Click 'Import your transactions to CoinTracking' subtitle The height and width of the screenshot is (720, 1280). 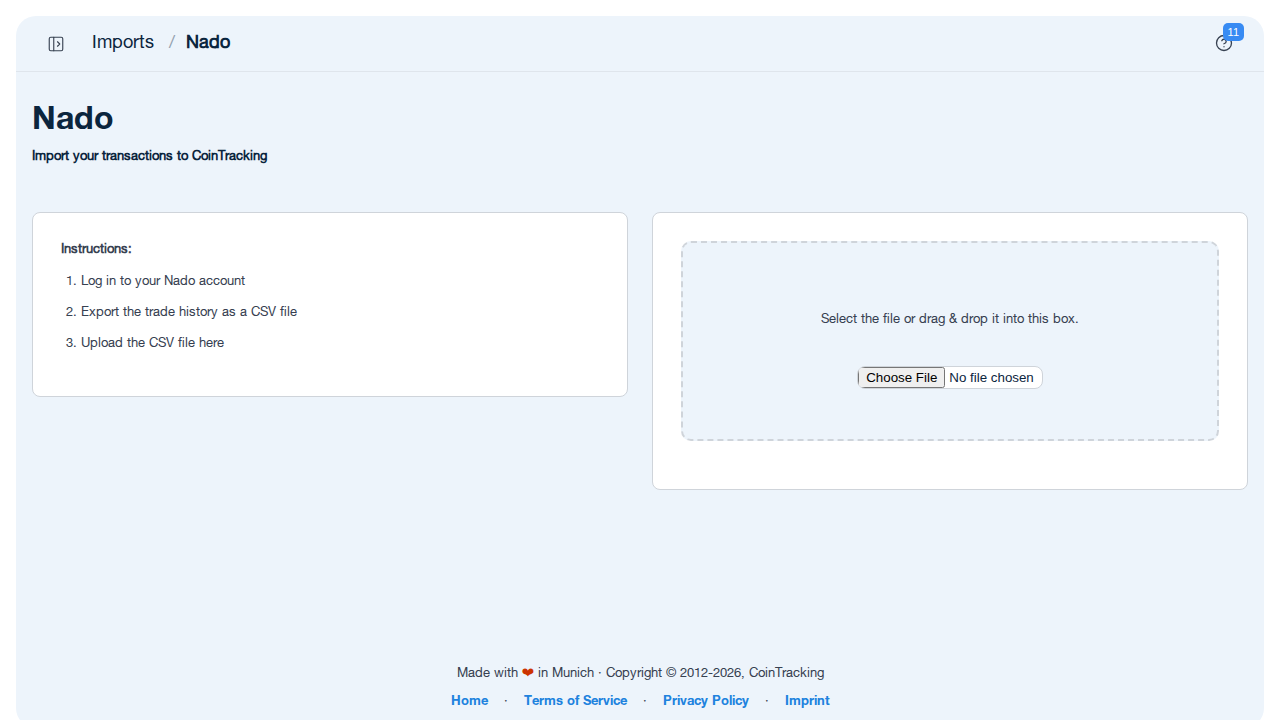(x=150, y=155)
